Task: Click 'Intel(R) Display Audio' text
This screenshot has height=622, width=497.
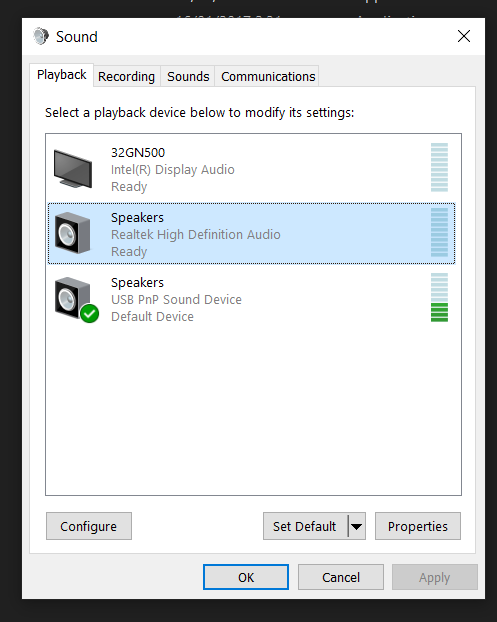Action: coord(173,170)
